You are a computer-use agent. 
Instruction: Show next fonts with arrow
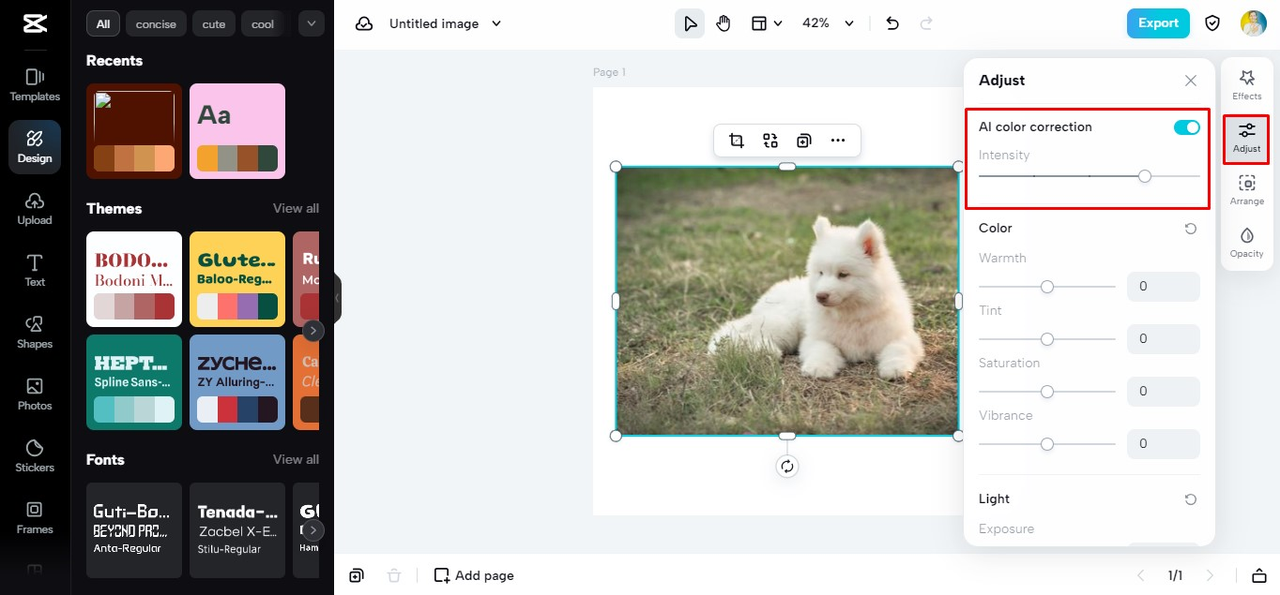pos(313,530)
